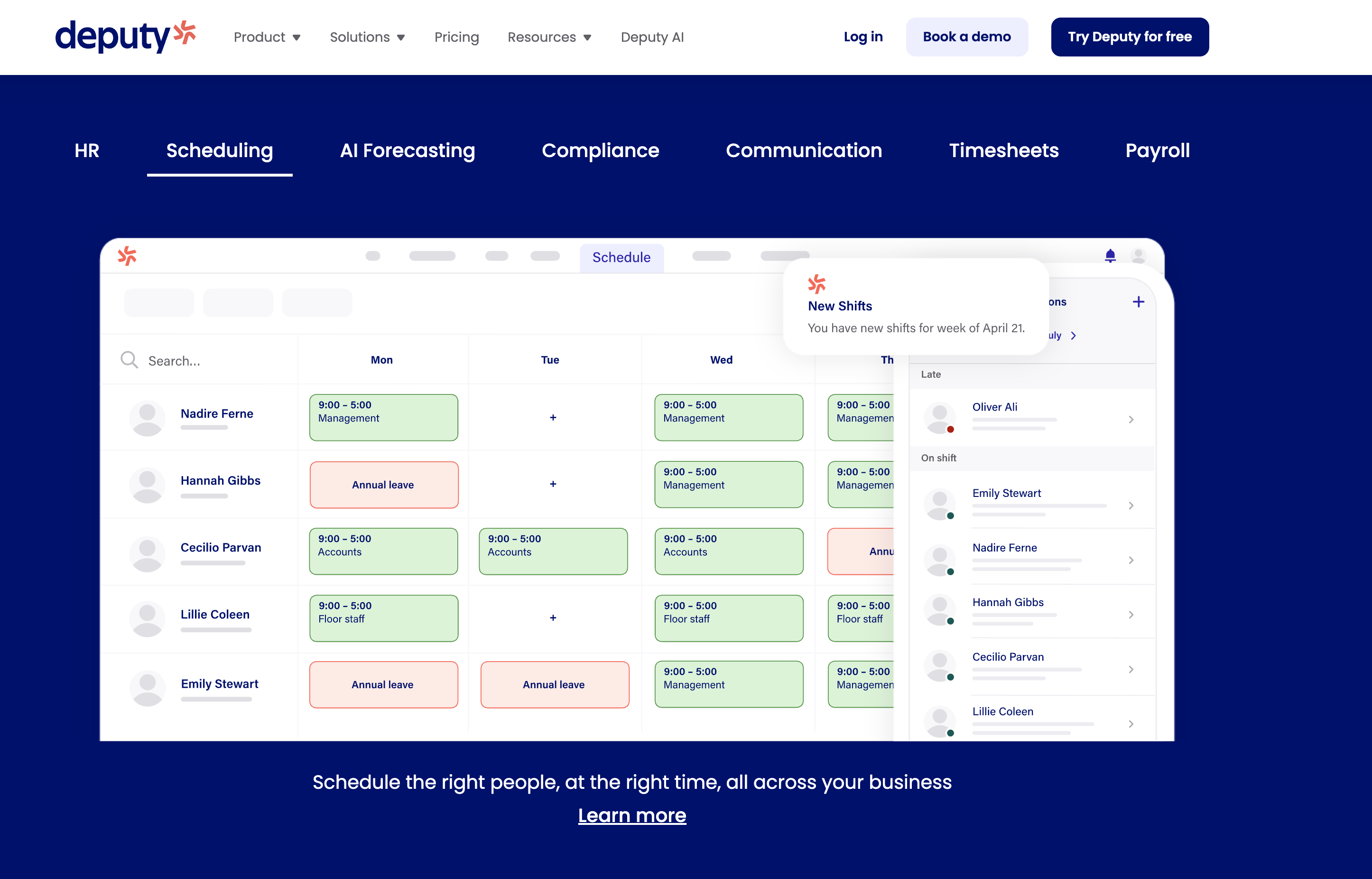Screen dimensions: 1372x879
Task: Click the Wed column header
Action: [x=721, y=360]
